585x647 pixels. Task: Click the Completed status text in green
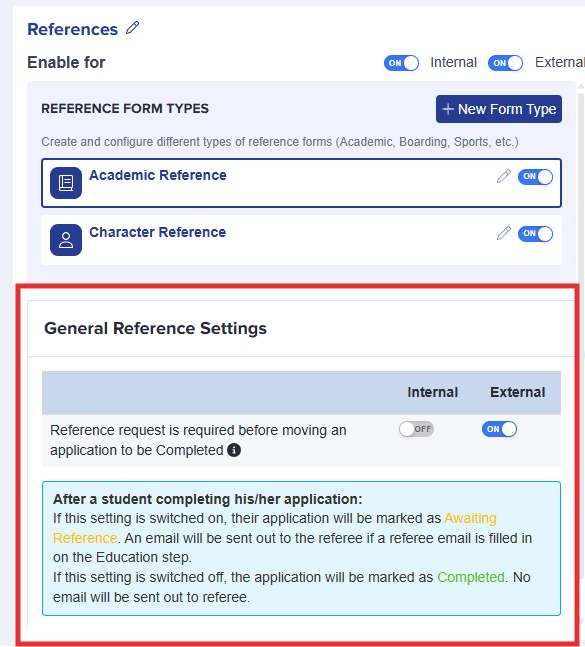click(x=471, y=577)
